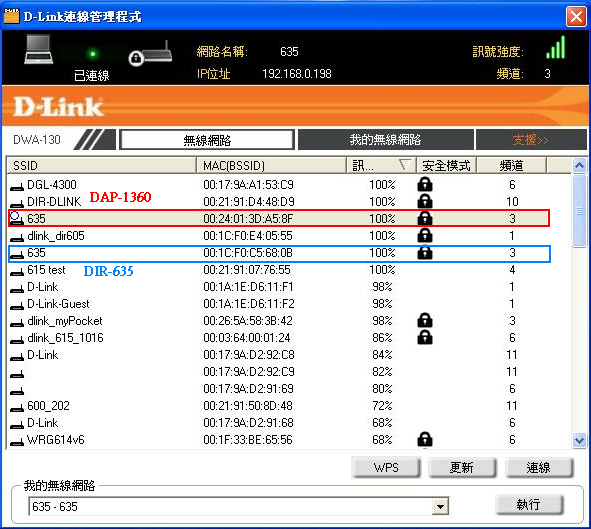Screen dimensions: 591x529
Task: Click router icon next to D-Link-Guest
Action: (x=17, y=305)
